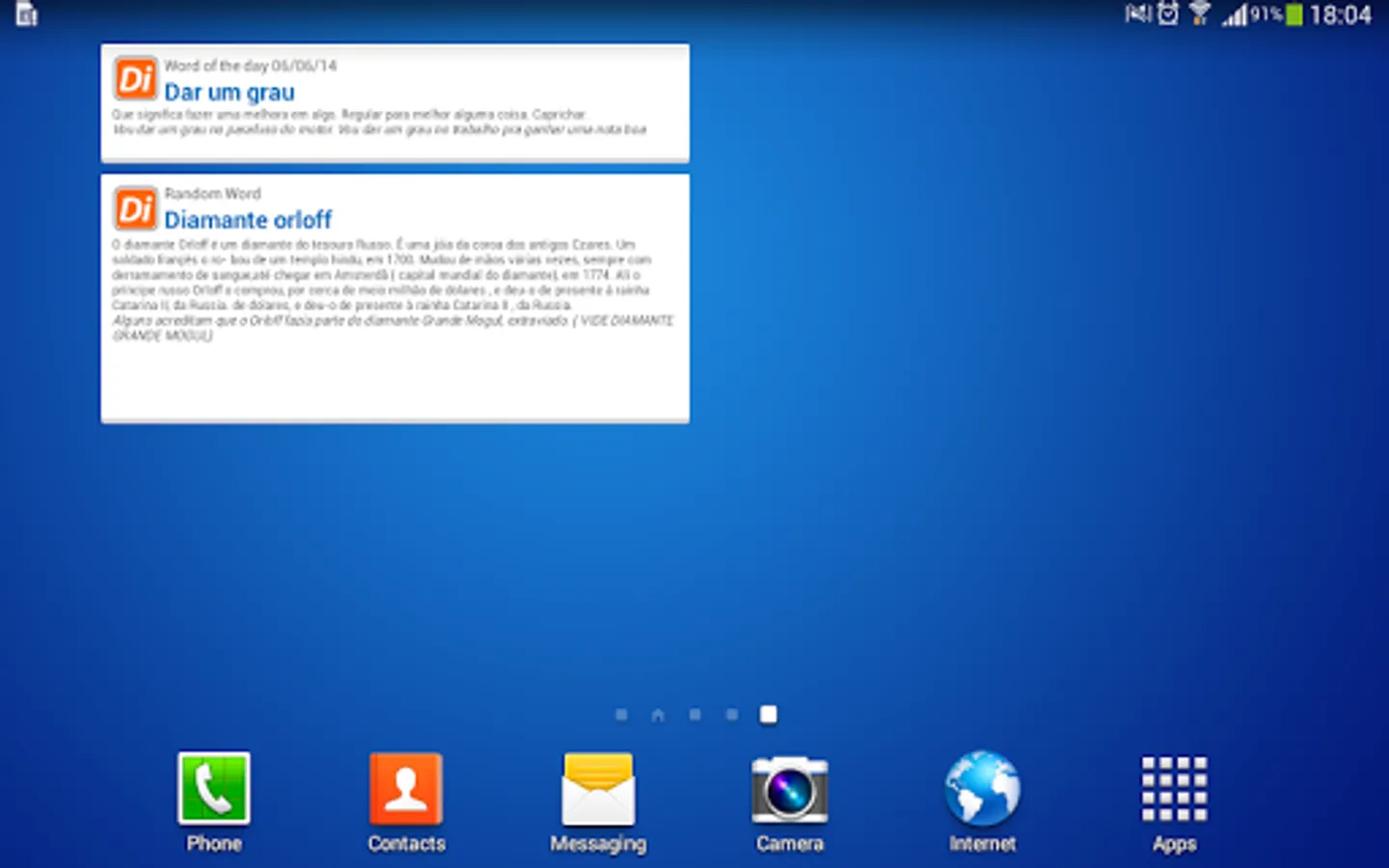Screen dimensions: 1389x868
Task: Tap the mobile signal strength bars
Action: (1235, 14)
